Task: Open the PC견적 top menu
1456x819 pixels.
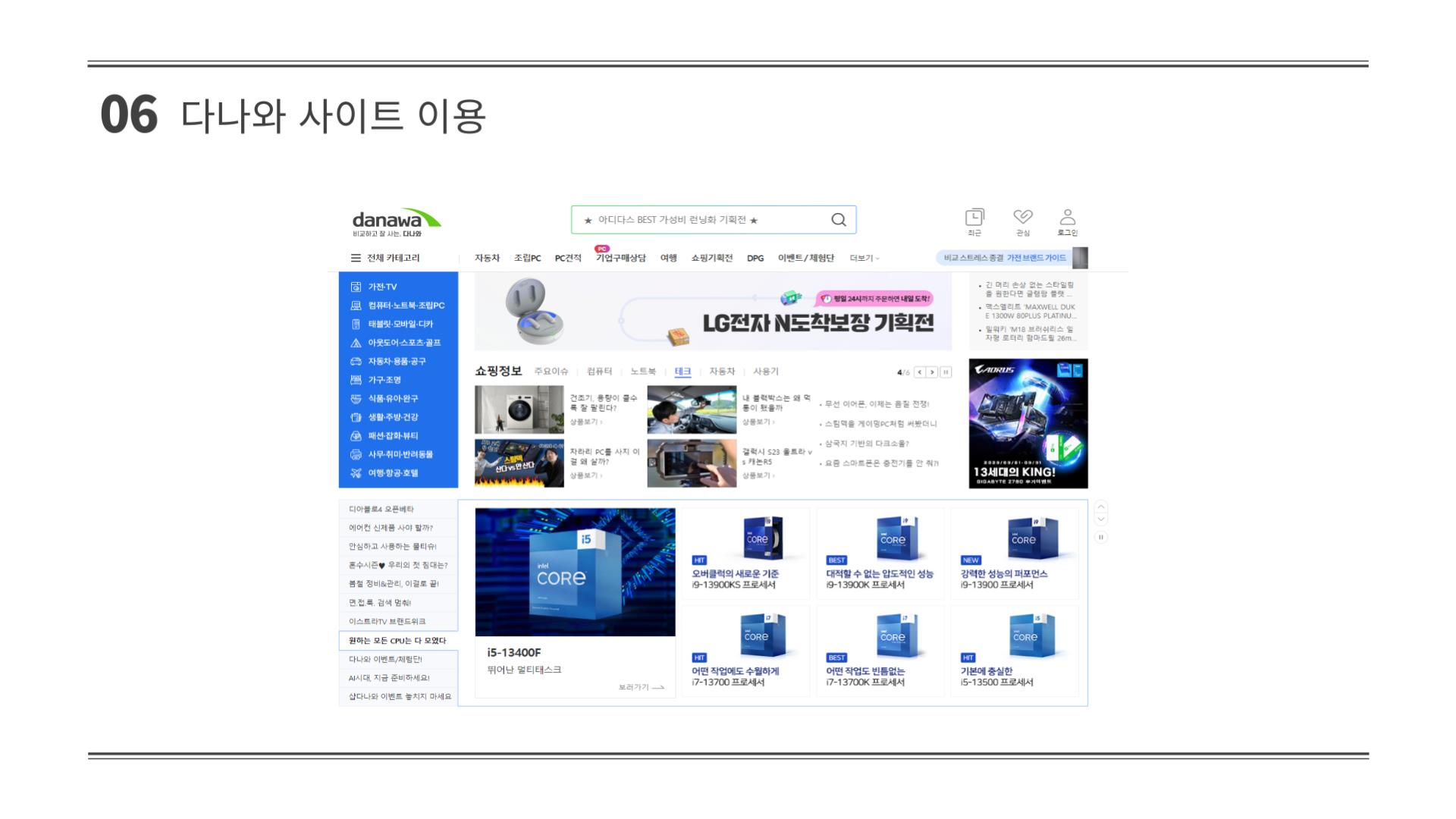Action: (x=568, y=259)
